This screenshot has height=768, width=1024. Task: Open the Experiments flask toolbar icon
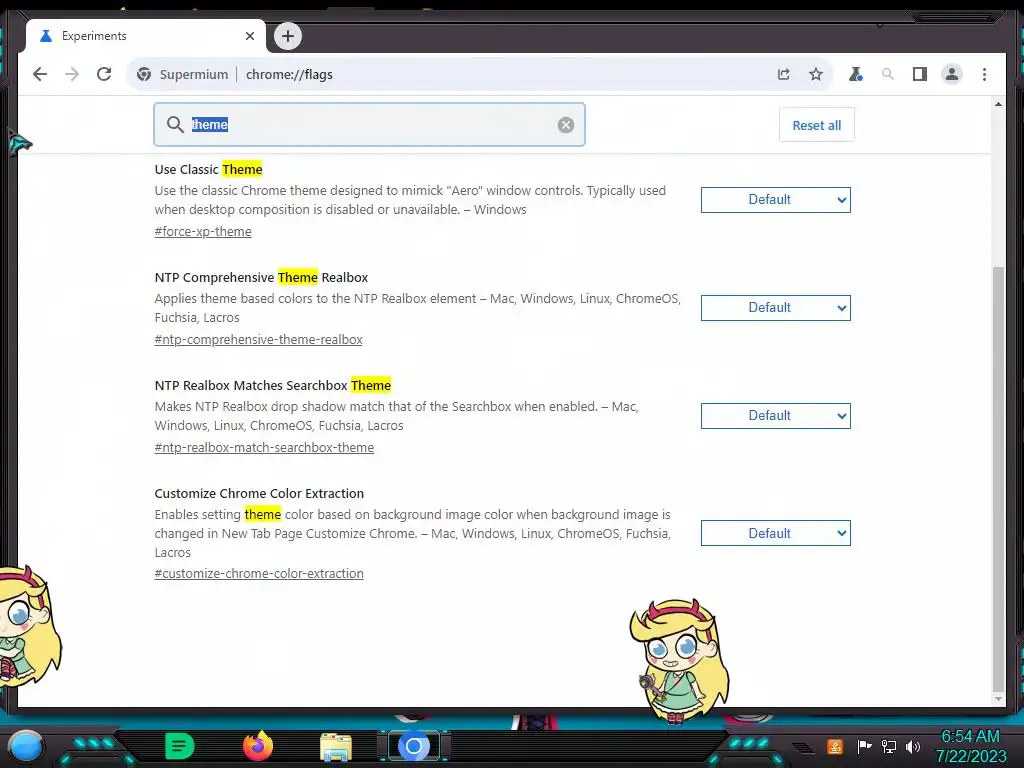tap(856, 74)
